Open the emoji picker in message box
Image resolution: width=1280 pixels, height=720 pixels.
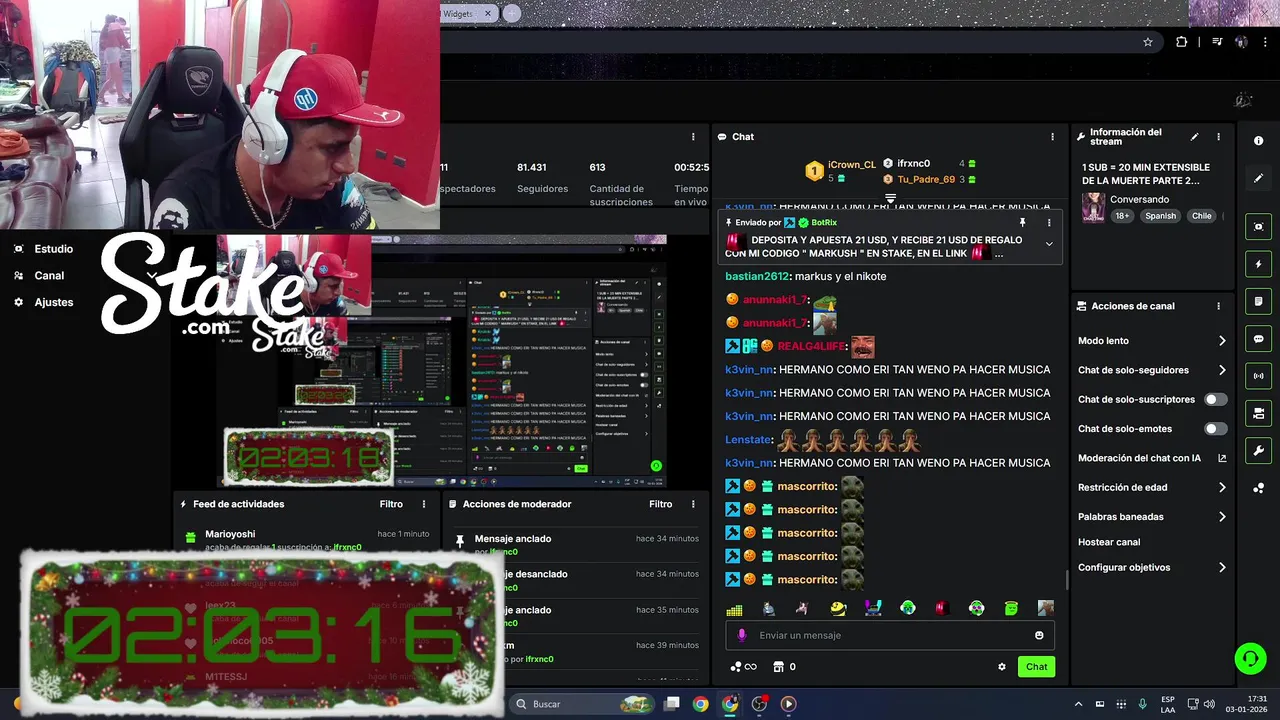click(1039, 635)
